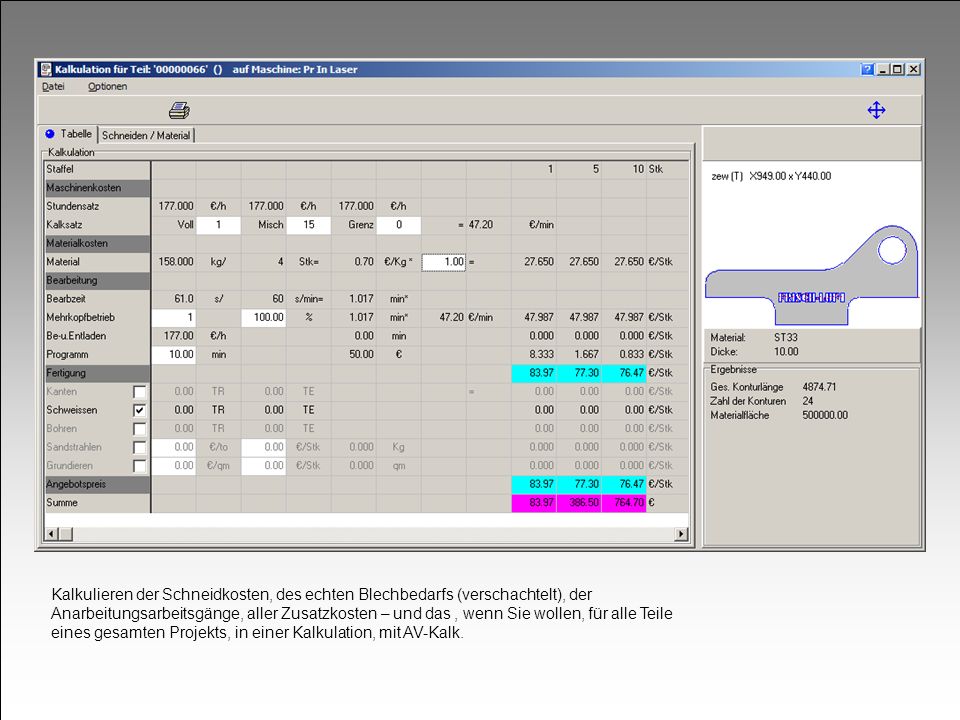This screenshot has width=960, height=720.
Task: Click the Sandstrahlen €/to input field
Action: (174, 447)
